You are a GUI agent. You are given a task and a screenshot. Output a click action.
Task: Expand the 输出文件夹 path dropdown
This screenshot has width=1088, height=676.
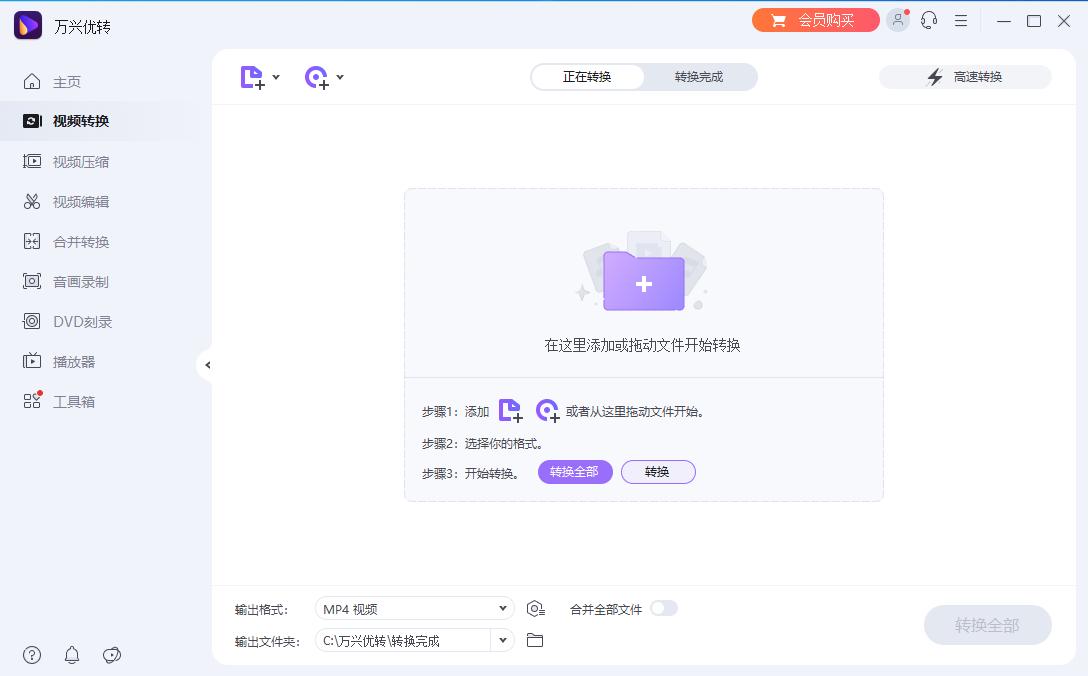(502, 639)
